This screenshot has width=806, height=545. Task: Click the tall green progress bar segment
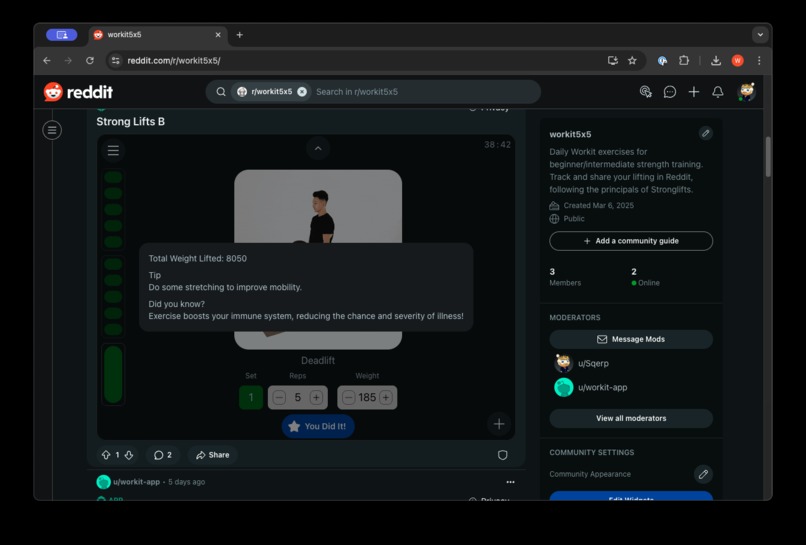click(x=113, y=374)
